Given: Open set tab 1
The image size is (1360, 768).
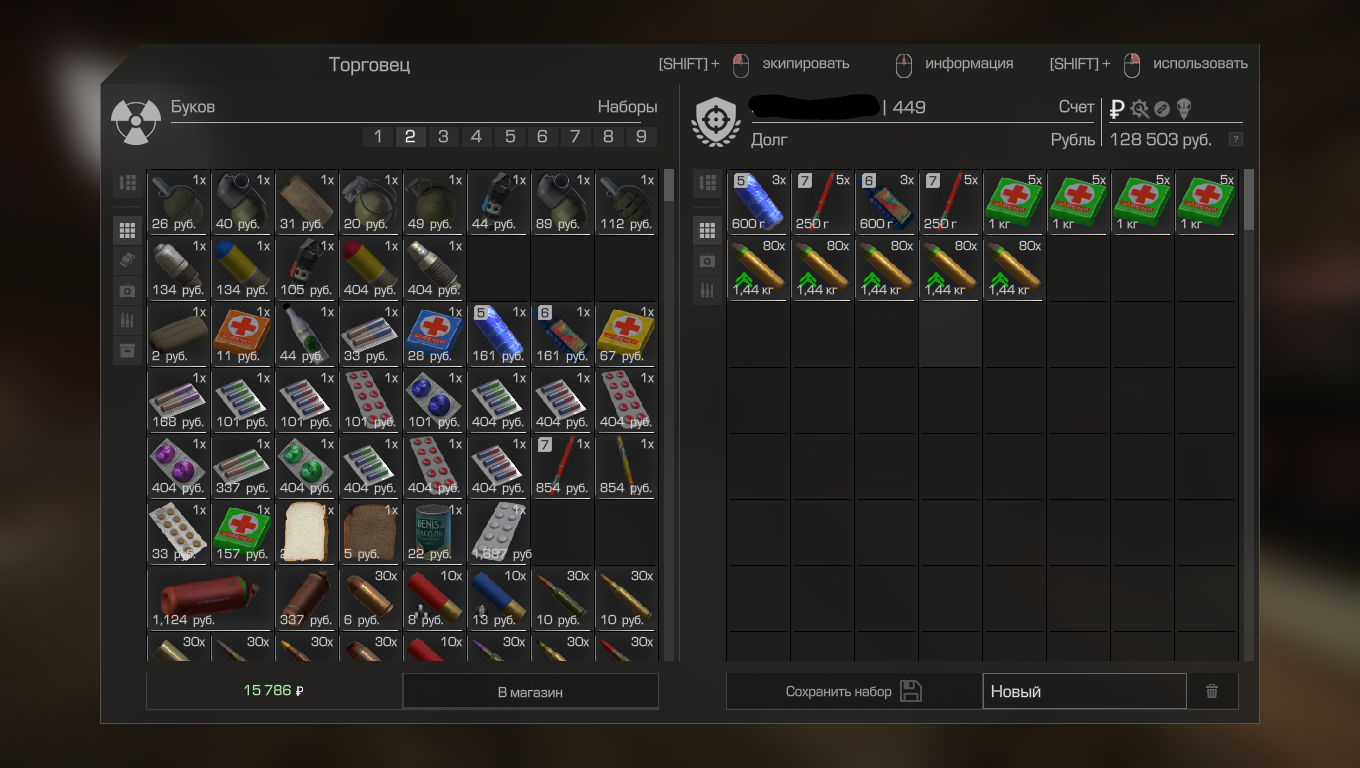Looking at the screenshot, I should point(378,137).
